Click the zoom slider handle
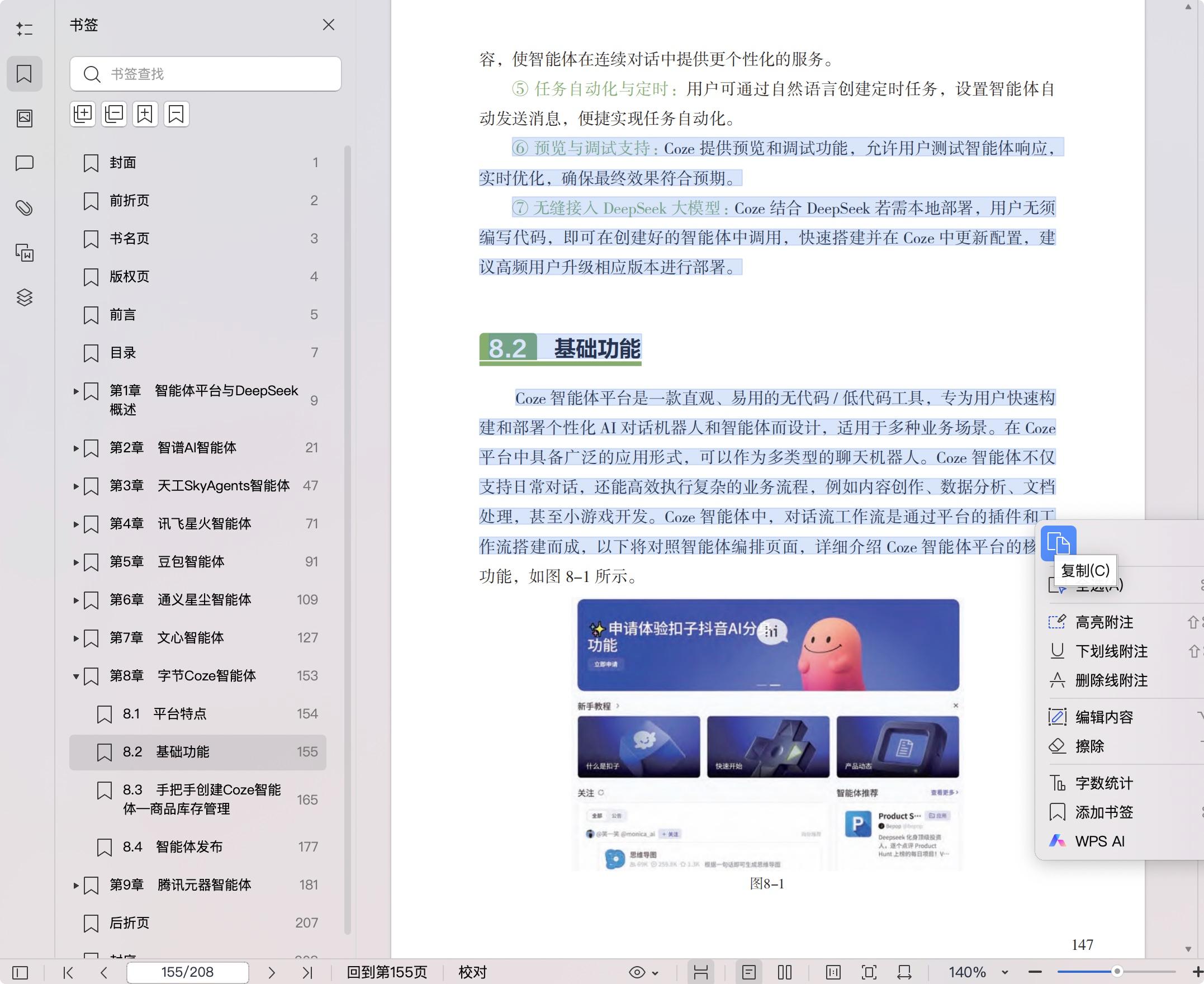Image resolution: width=1204 pixels, height=984 pixels. point(1117,972)
